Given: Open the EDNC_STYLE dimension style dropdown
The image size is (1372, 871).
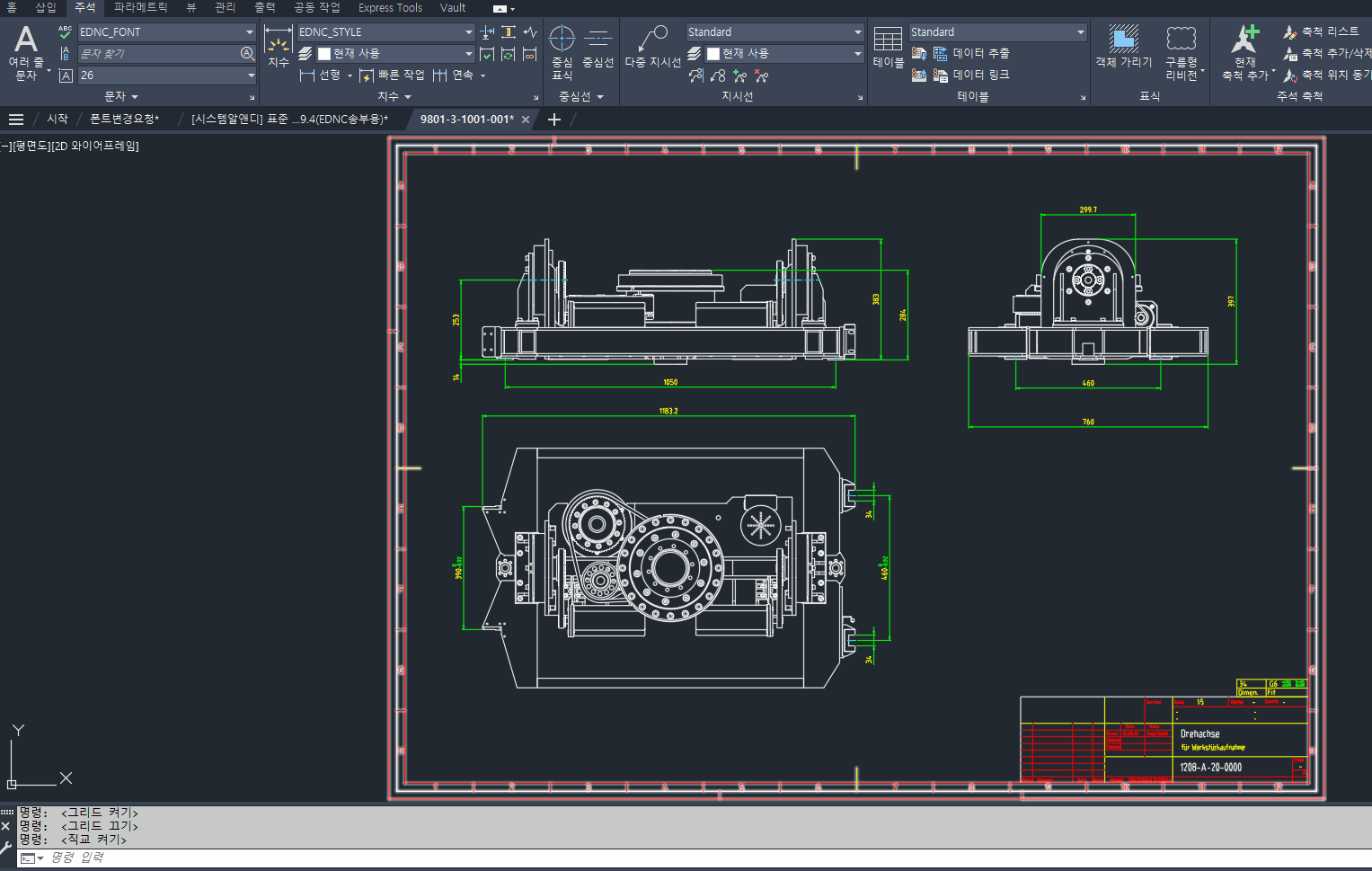Looking at the screenshot, I should click(468, 32).
